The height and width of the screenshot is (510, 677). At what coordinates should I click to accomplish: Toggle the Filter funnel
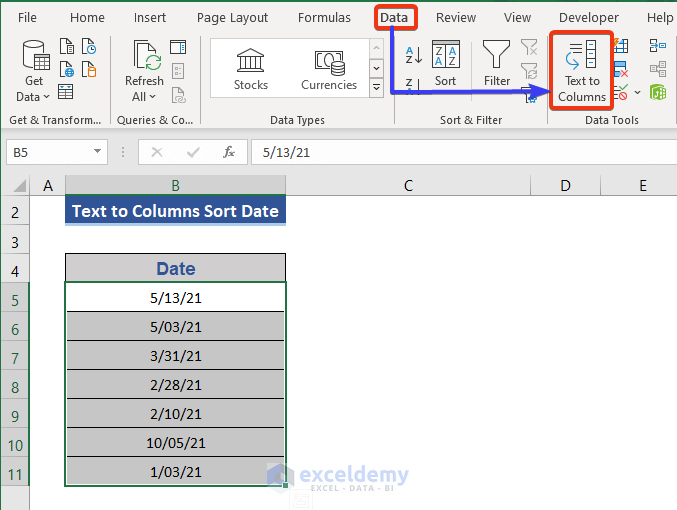point(497,63)
